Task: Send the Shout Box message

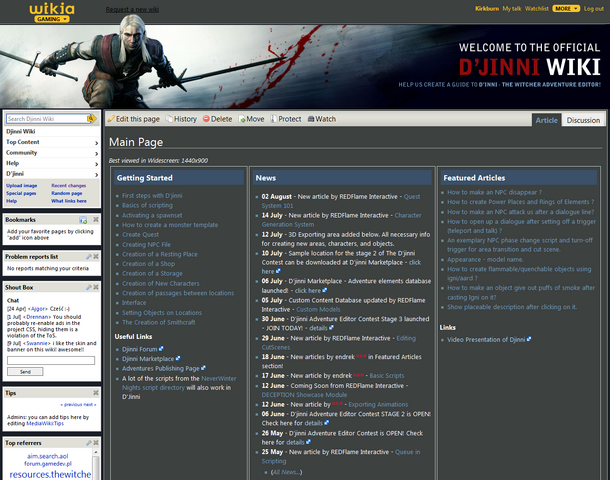Action: 25,372
